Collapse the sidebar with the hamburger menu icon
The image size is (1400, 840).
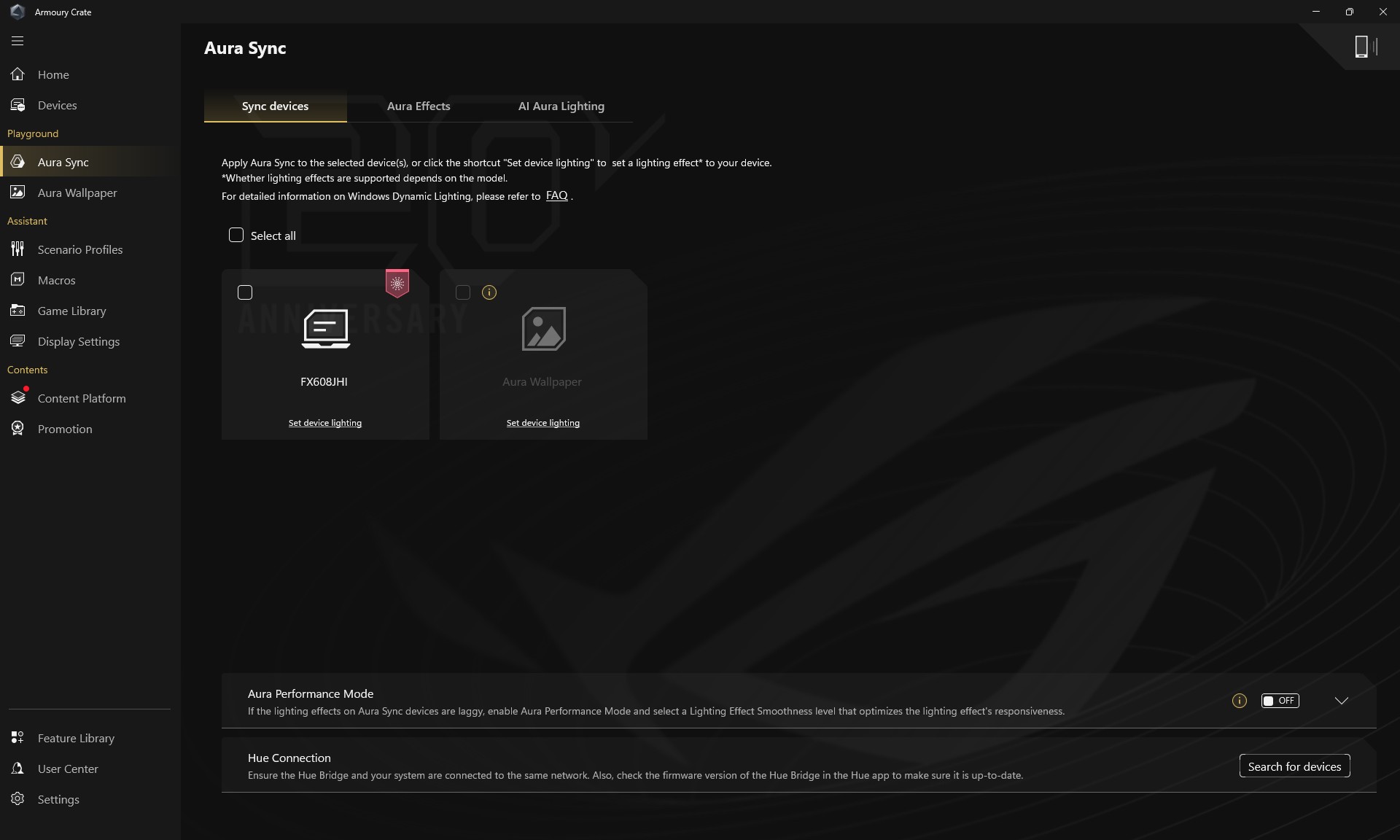[17, 41]
